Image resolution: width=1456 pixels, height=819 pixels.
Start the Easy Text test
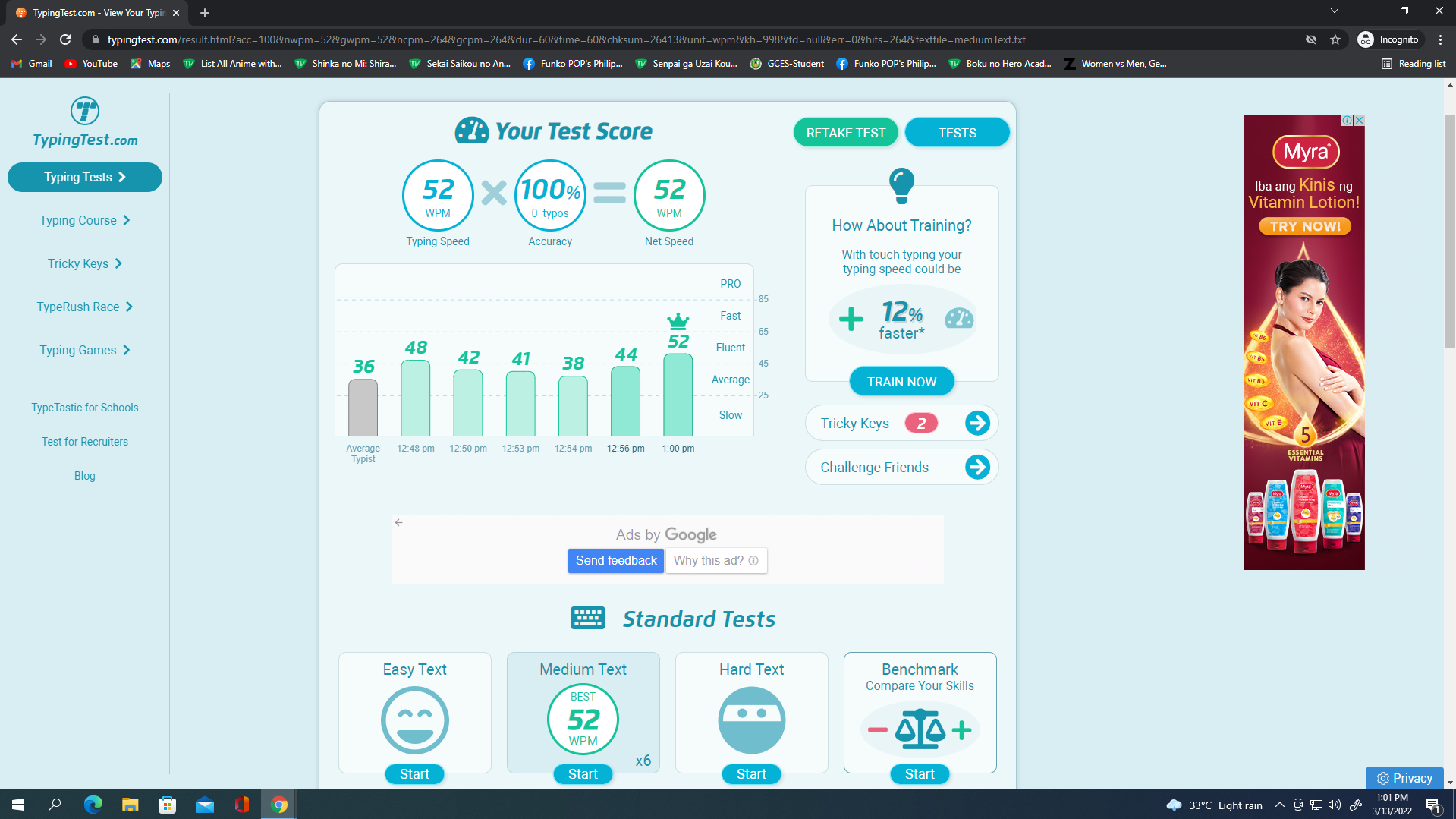point(414,774)
